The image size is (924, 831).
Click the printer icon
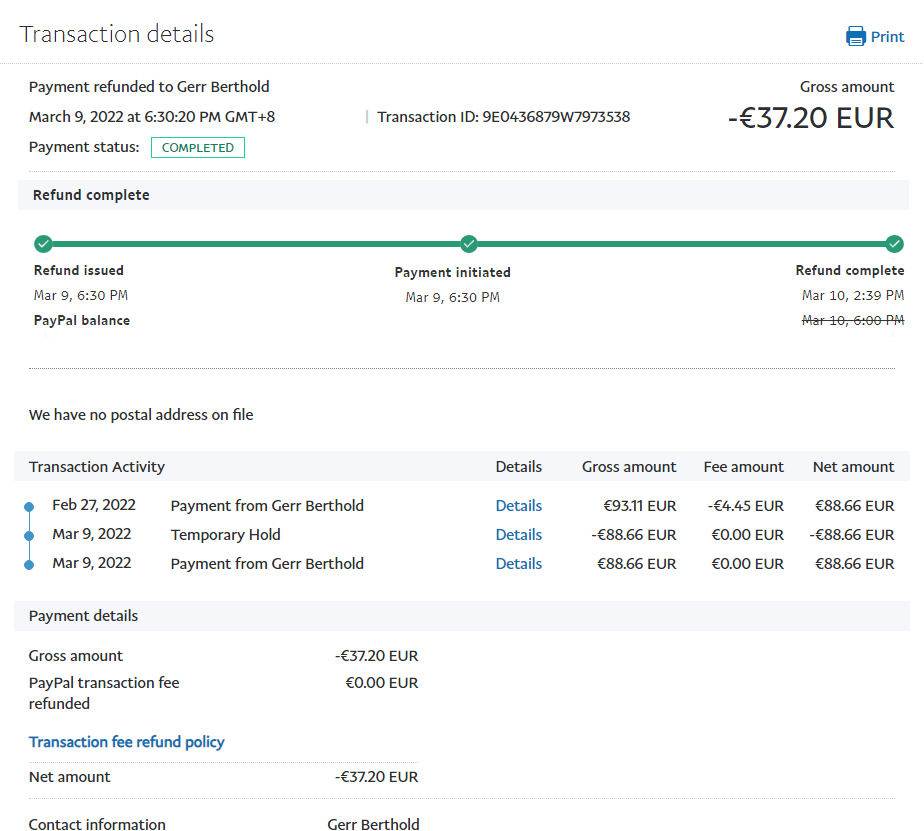(x=856, y=37)
